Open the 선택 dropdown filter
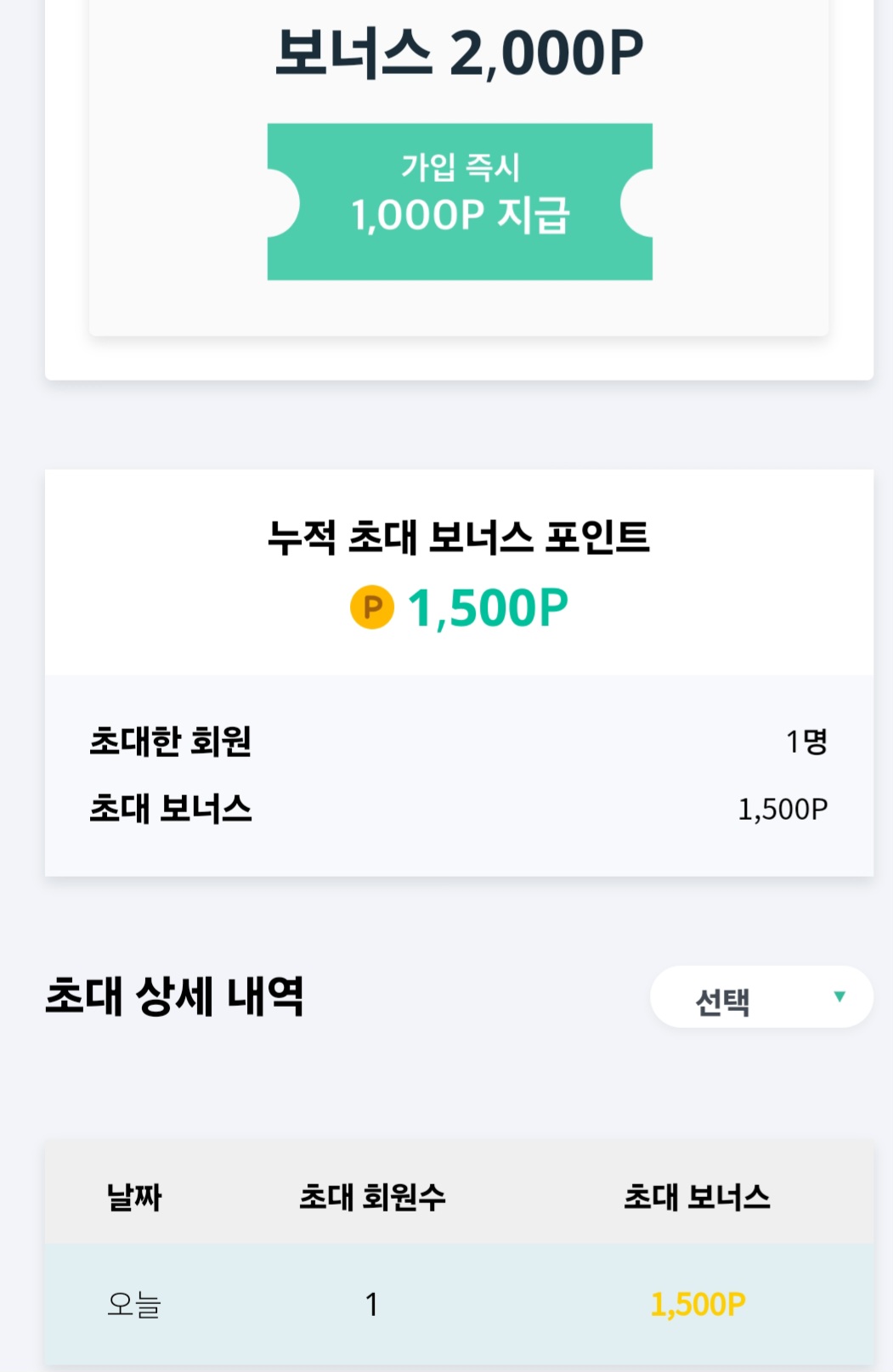This screenshot has width=893, height=1372. [761, 997]
